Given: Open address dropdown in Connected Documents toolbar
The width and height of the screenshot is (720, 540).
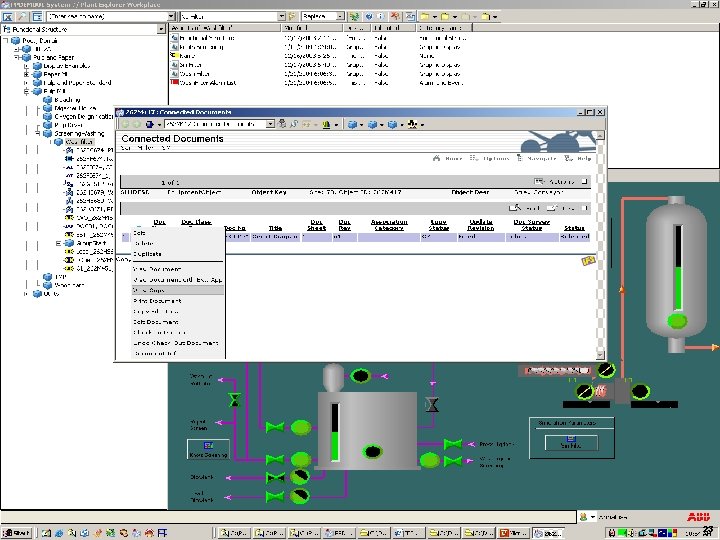Looking at the screenshot, I should 269,124.
